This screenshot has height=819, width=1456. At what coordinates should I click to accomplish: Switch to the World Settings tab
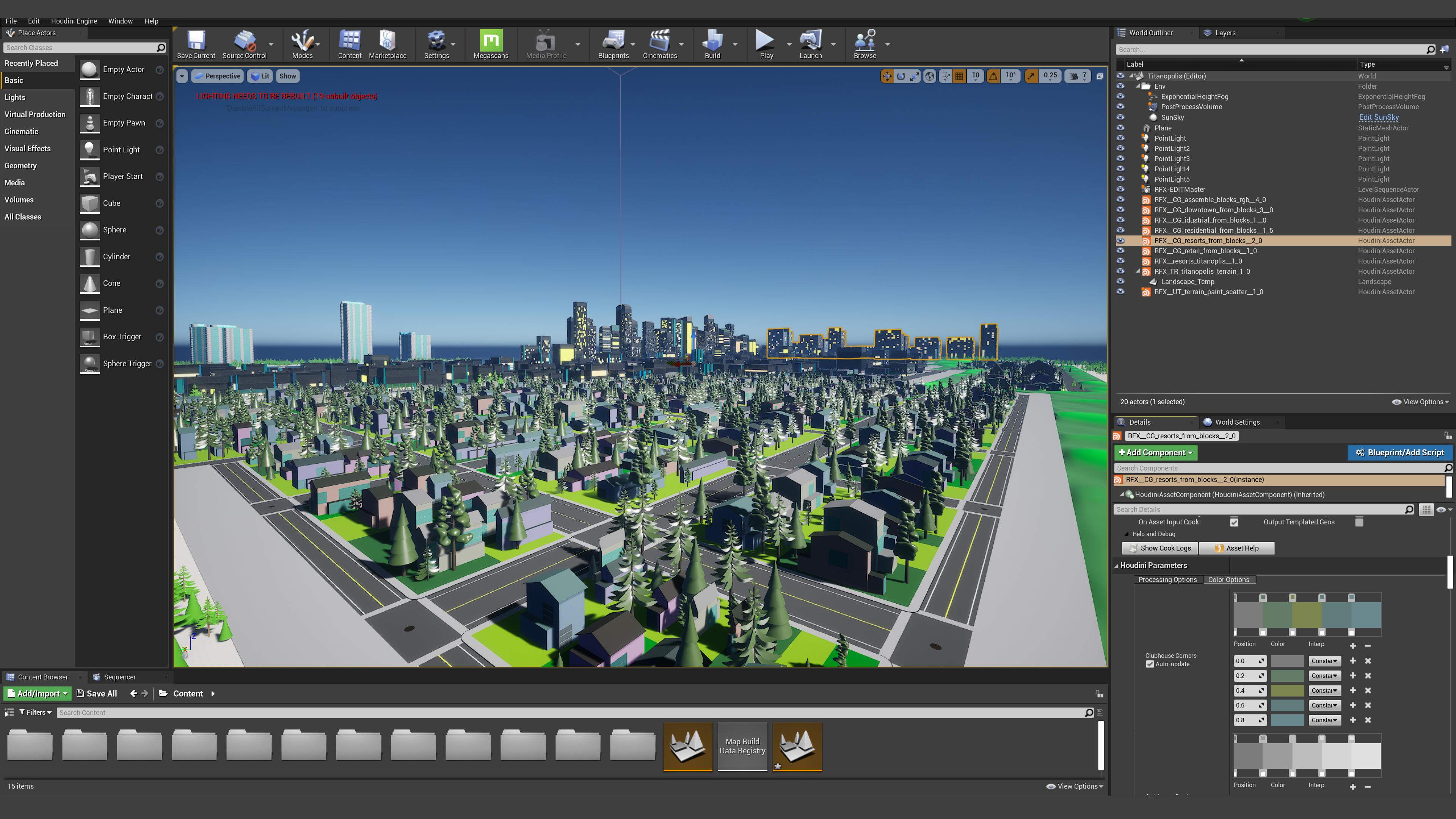coord(1237,422)
